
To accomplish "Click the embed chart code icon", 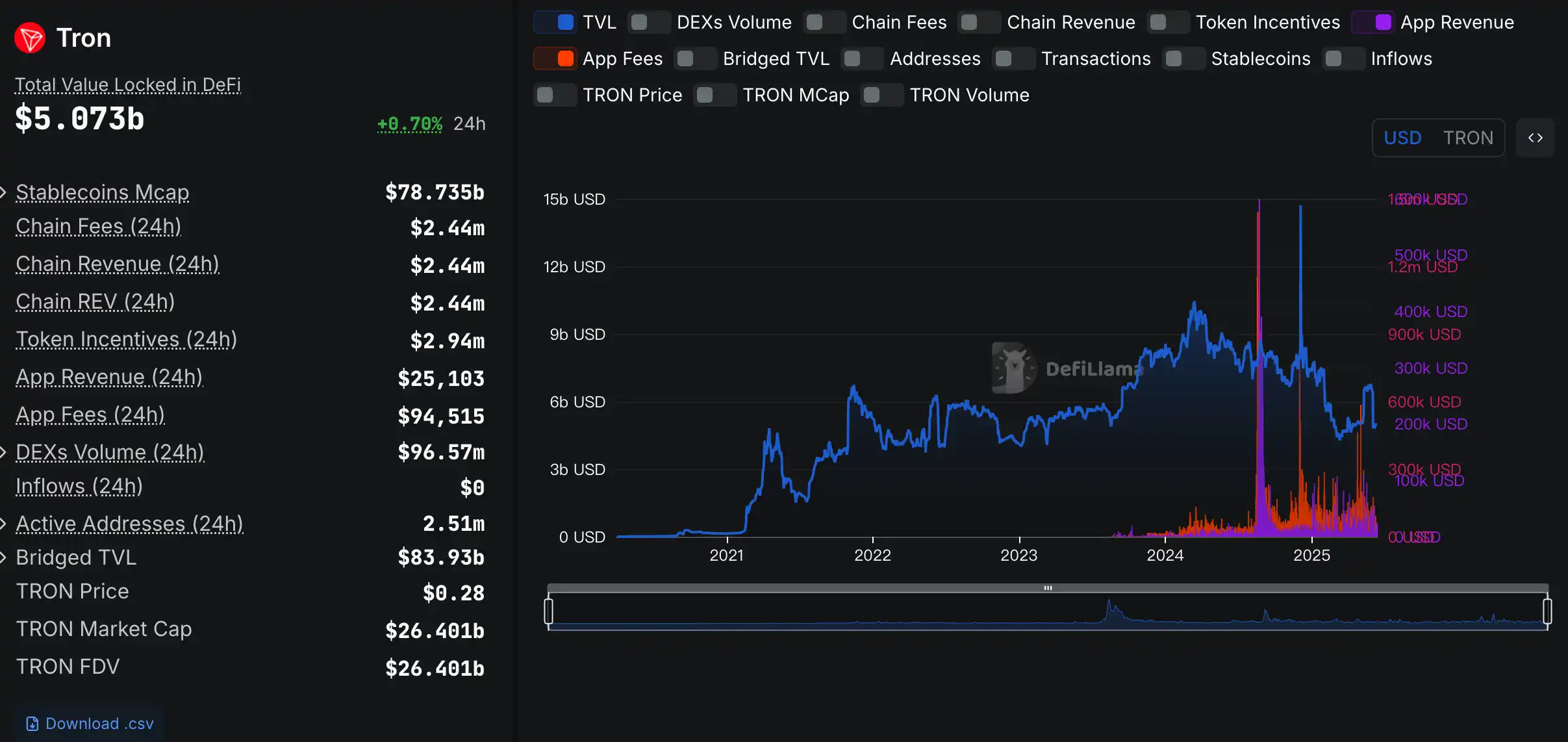I will pos(1535,138).
